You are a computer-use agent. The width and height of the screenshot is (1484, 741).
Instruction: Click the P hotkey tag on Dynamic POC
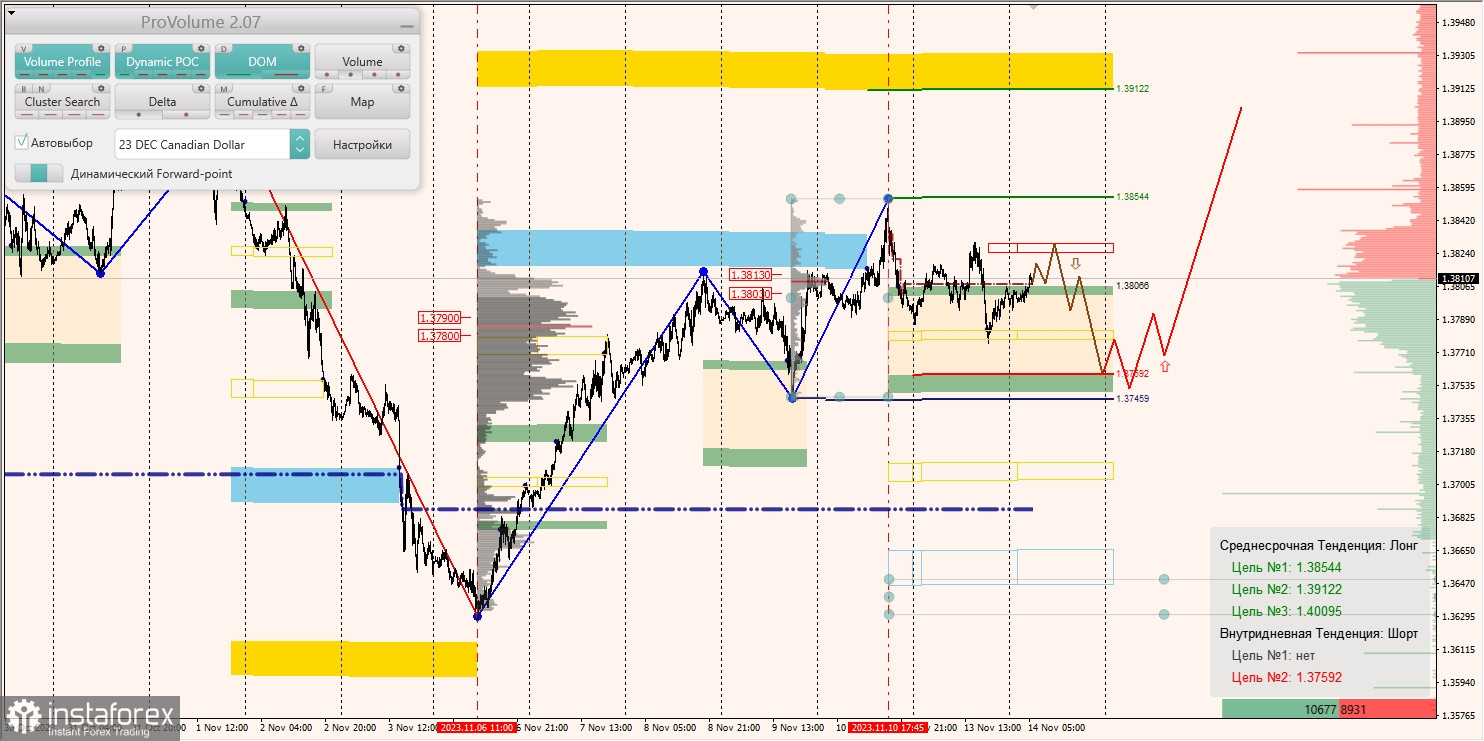[x=124, y=49]
